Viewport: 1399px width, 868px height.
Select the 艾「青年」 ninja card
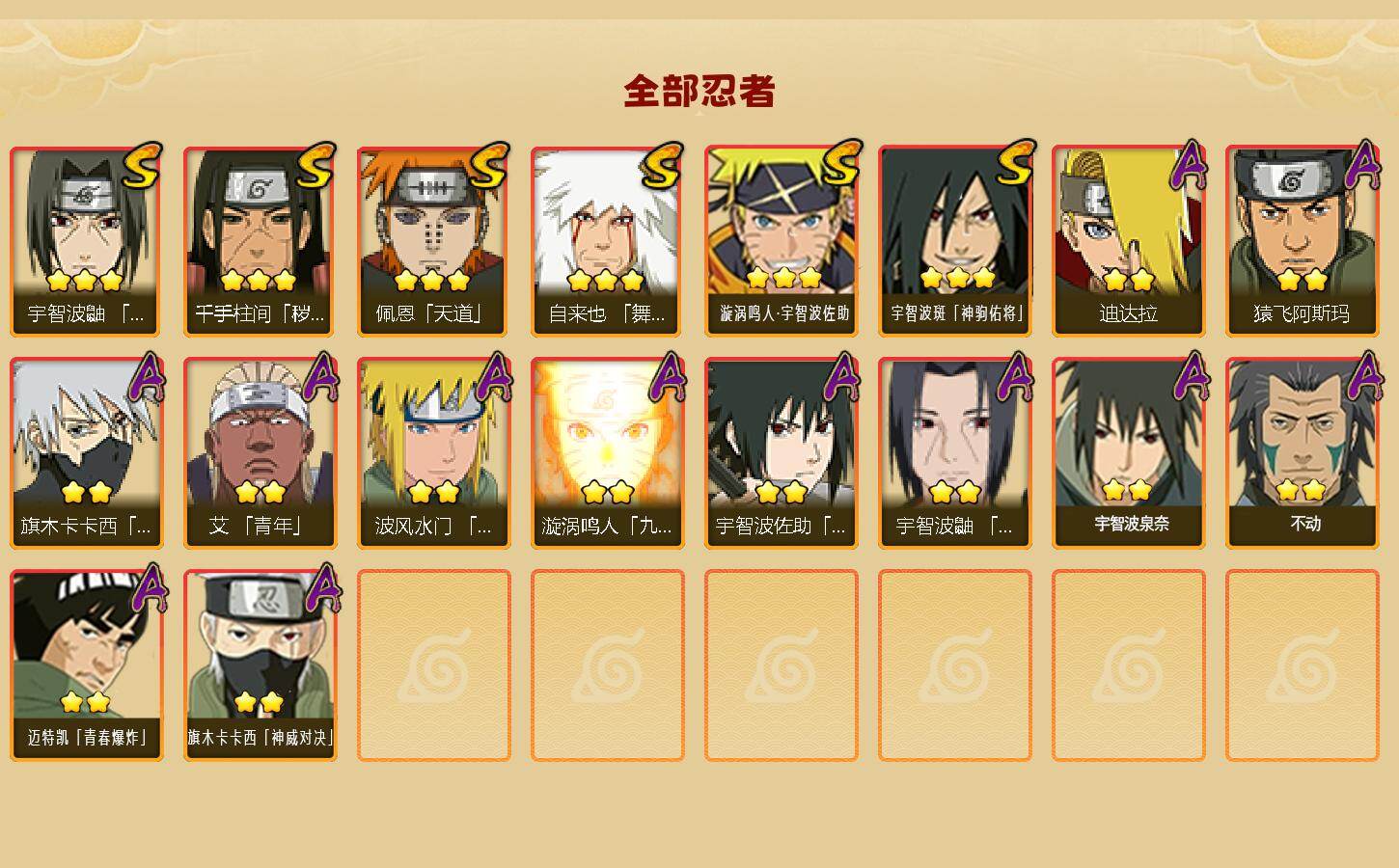coord(260,453)
